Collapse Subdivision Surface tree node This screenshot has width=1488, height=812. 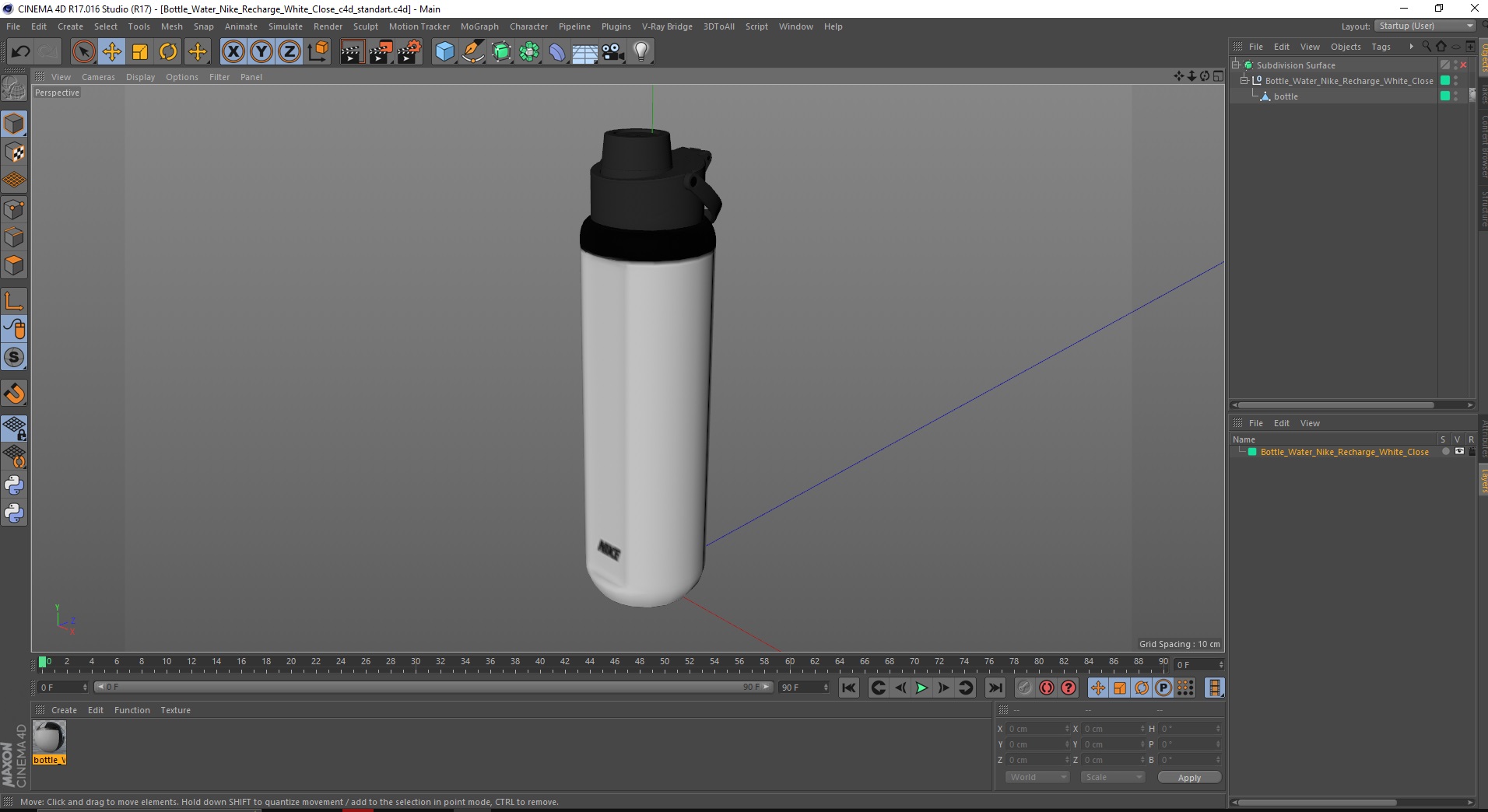coord(1236,65)
